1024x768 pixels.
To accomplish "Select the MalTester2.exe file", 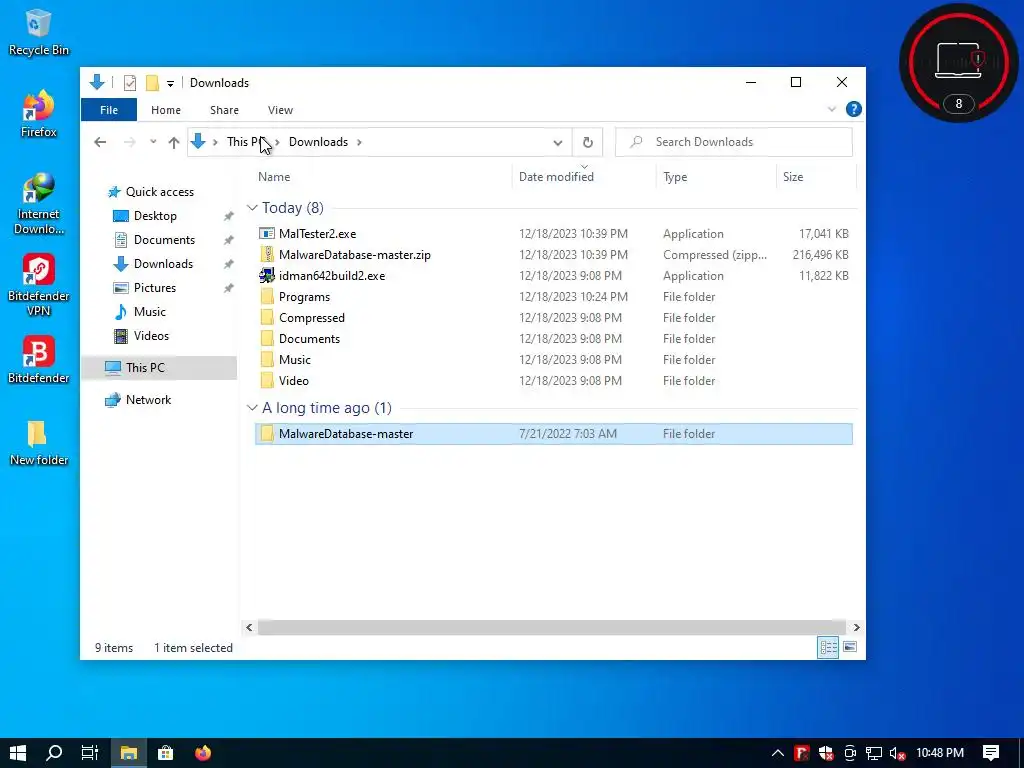I will click(x=553, y=234).
